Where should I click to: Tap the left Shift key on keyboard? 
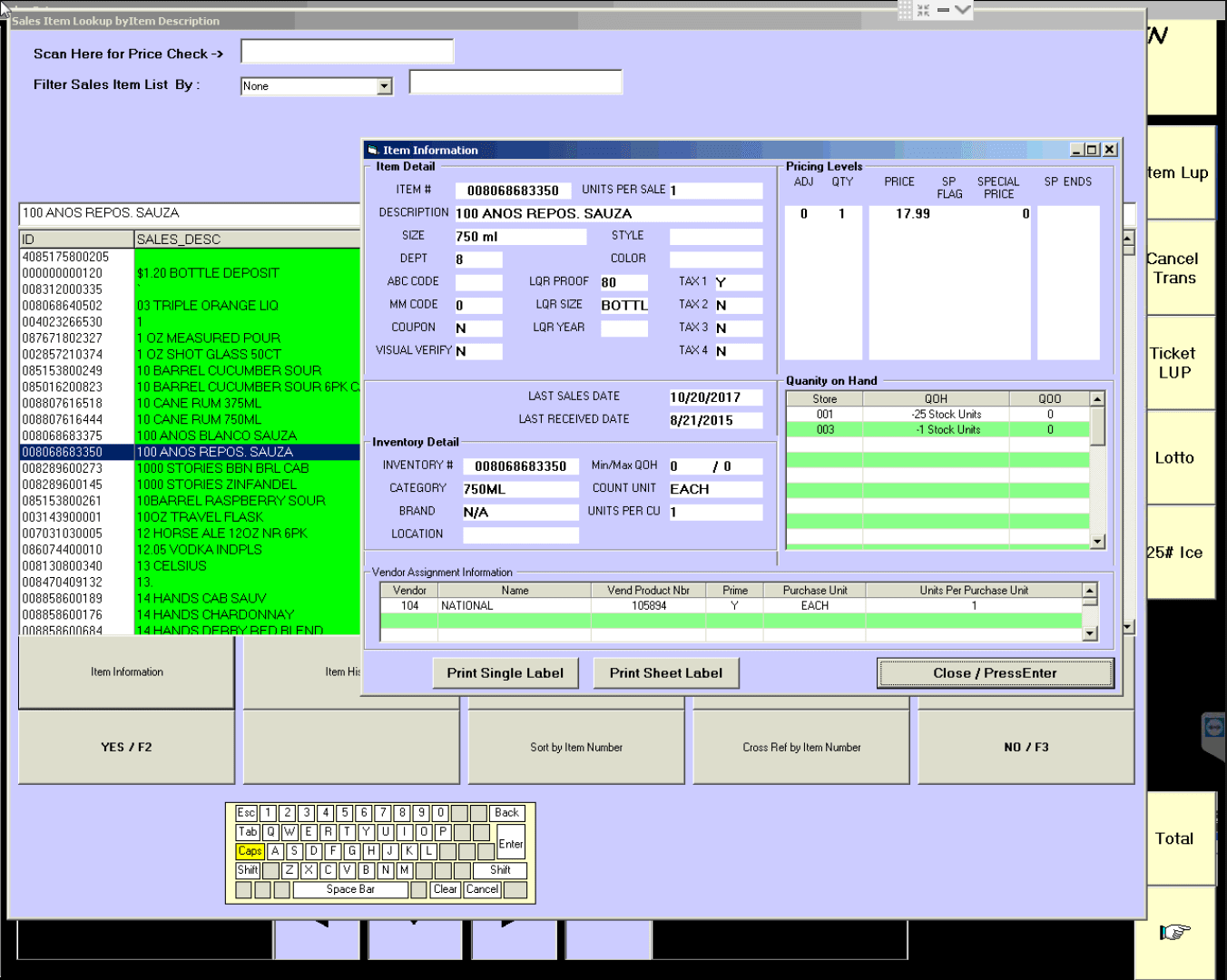pos(248,870)
